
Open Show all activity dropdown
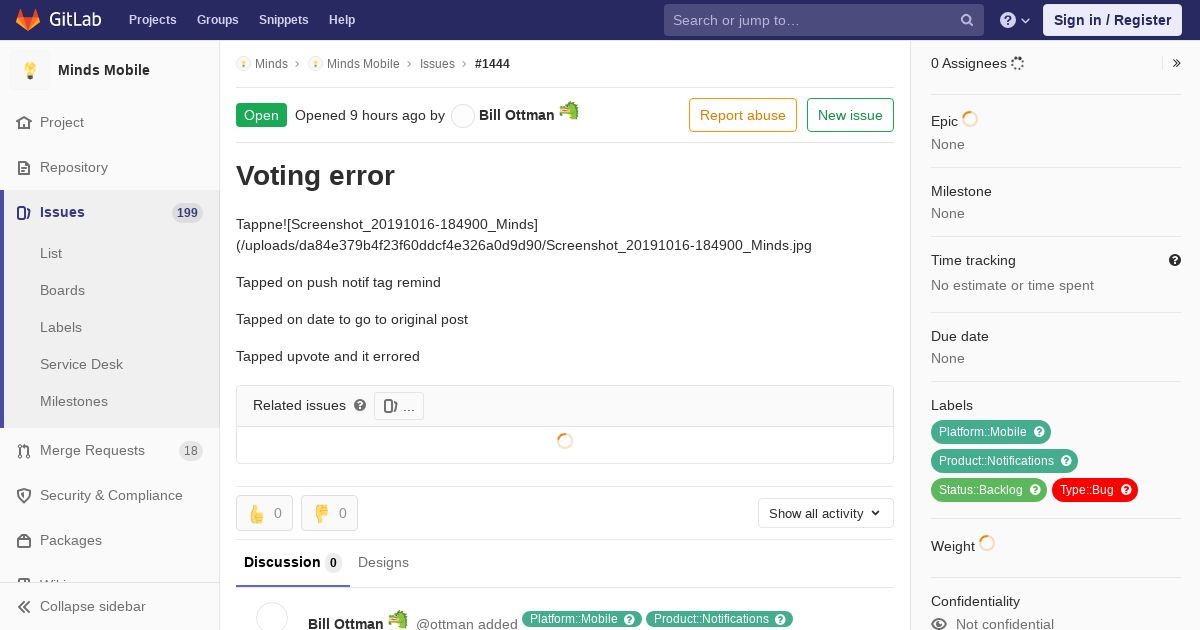(826, 513)
